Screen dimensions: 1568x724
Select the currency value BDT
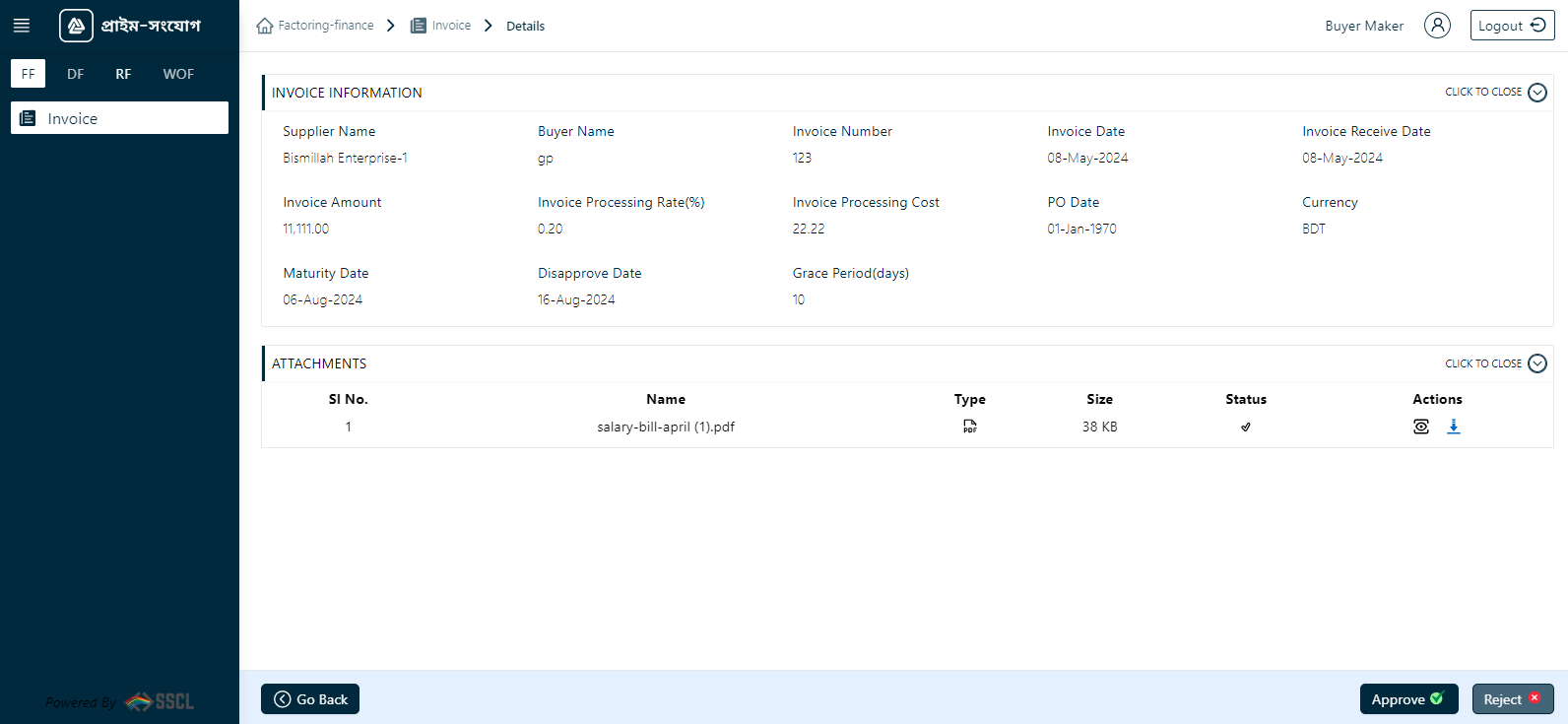click(1314, 229)
